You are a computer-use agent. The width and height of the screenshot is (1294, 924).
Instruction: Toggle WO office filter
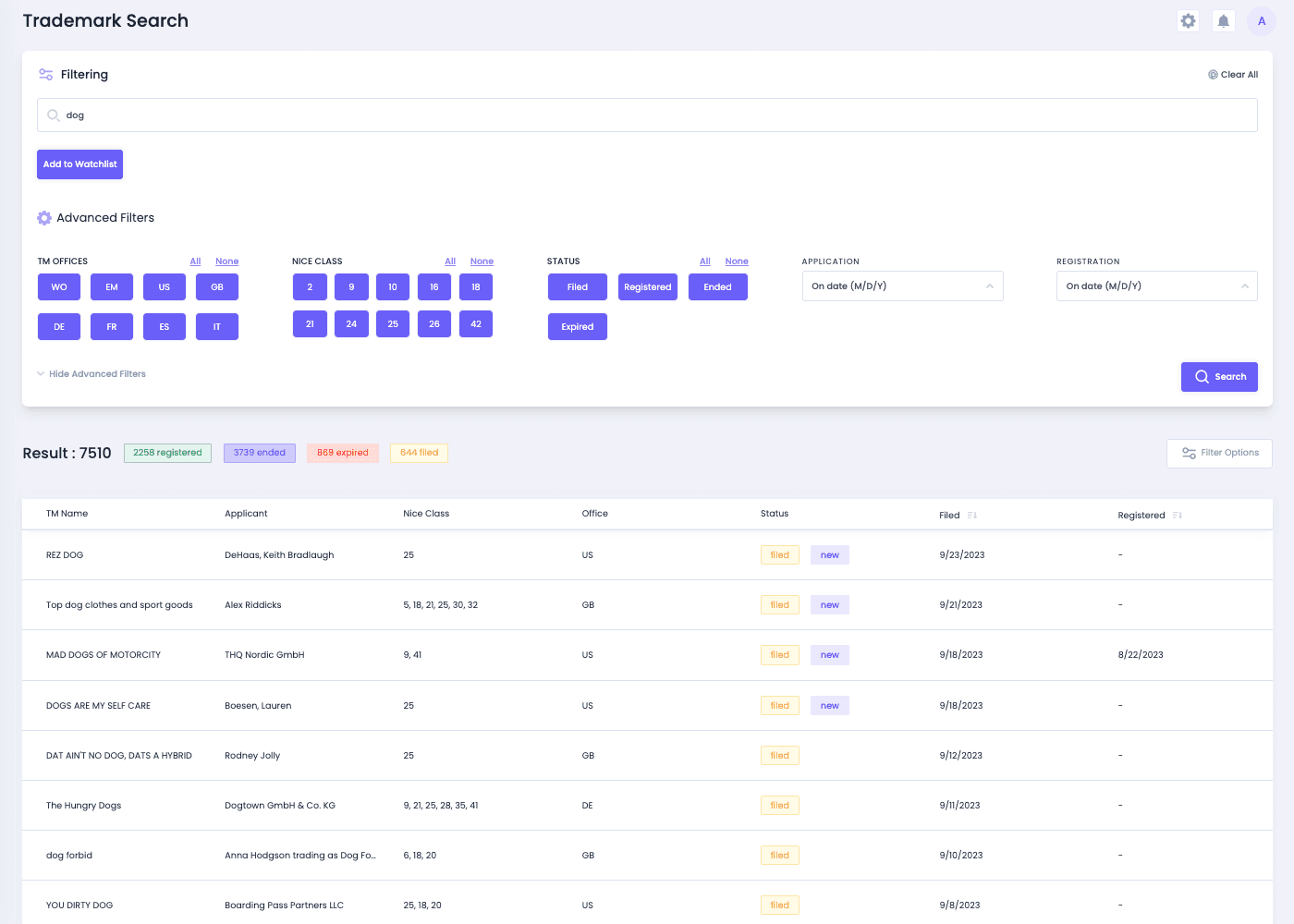pos(59,287)
